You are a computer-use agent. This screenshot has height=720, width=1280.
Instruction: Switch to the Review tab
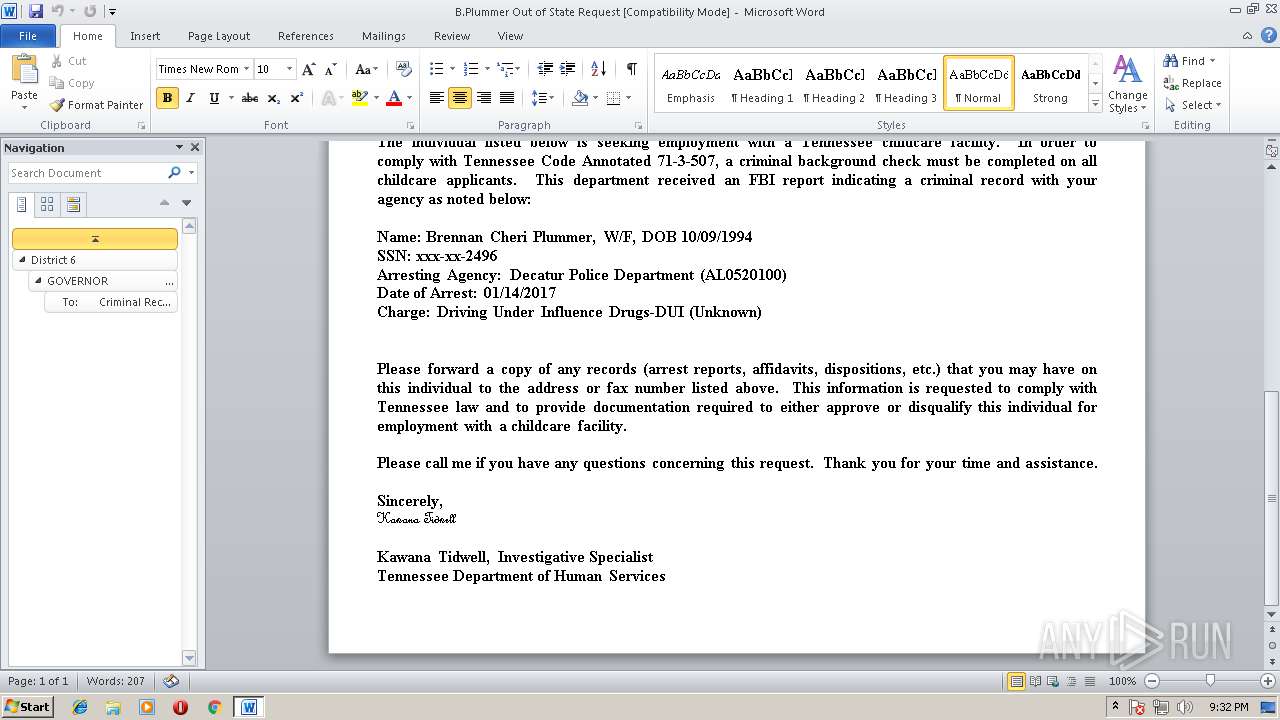pyautogui.click(x=452, y=36)
